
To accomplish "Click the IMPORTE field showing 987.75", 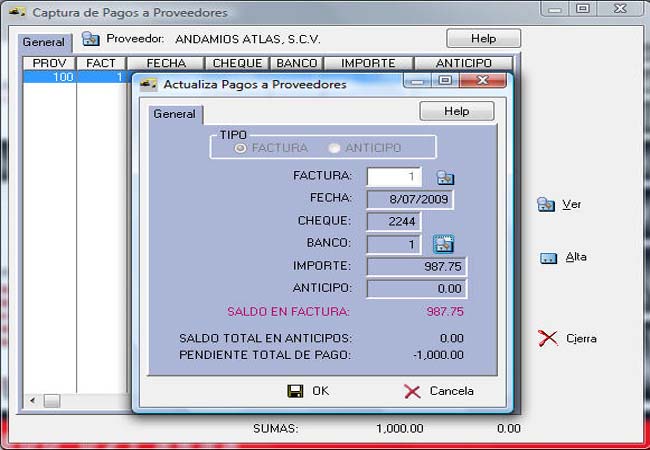I will [x=417, y=266].
